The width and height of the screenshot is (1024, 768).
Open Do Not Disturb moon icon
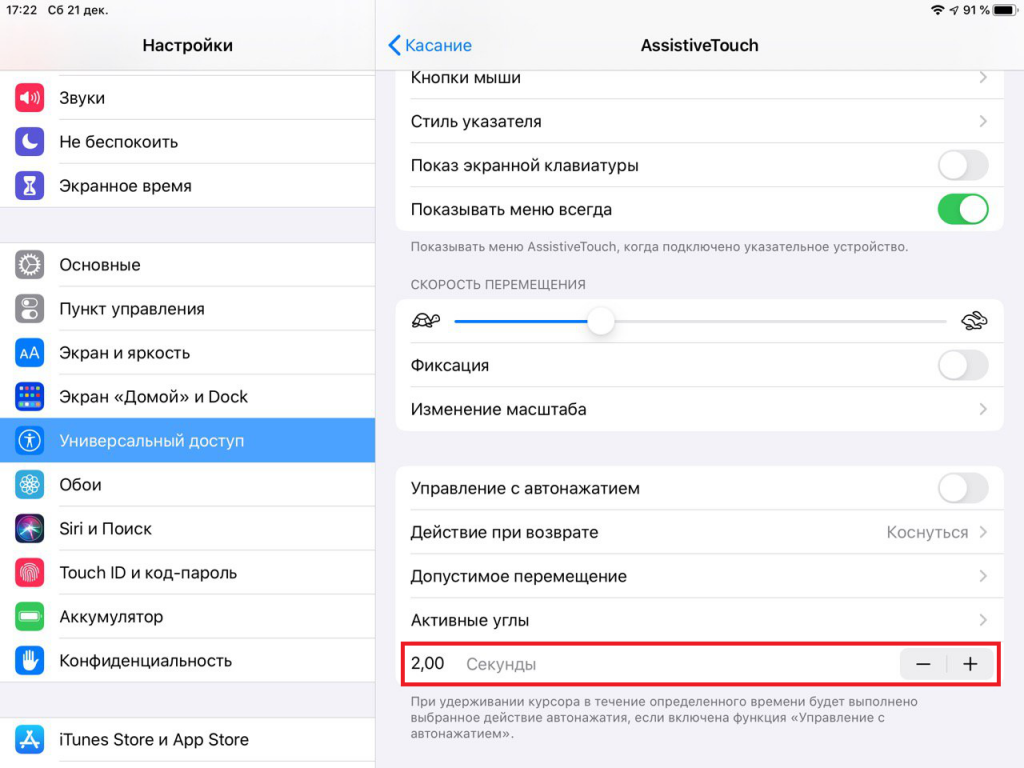pos(30,142)
